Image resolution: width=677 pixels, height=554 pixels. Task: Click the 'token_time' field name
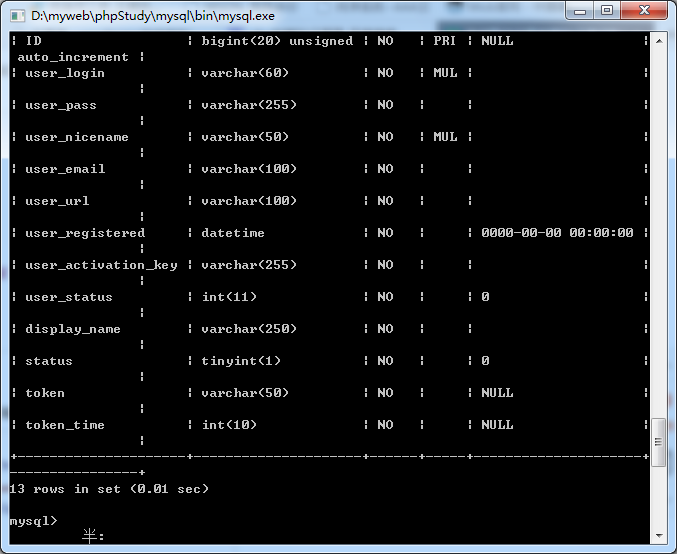[65, 425]
